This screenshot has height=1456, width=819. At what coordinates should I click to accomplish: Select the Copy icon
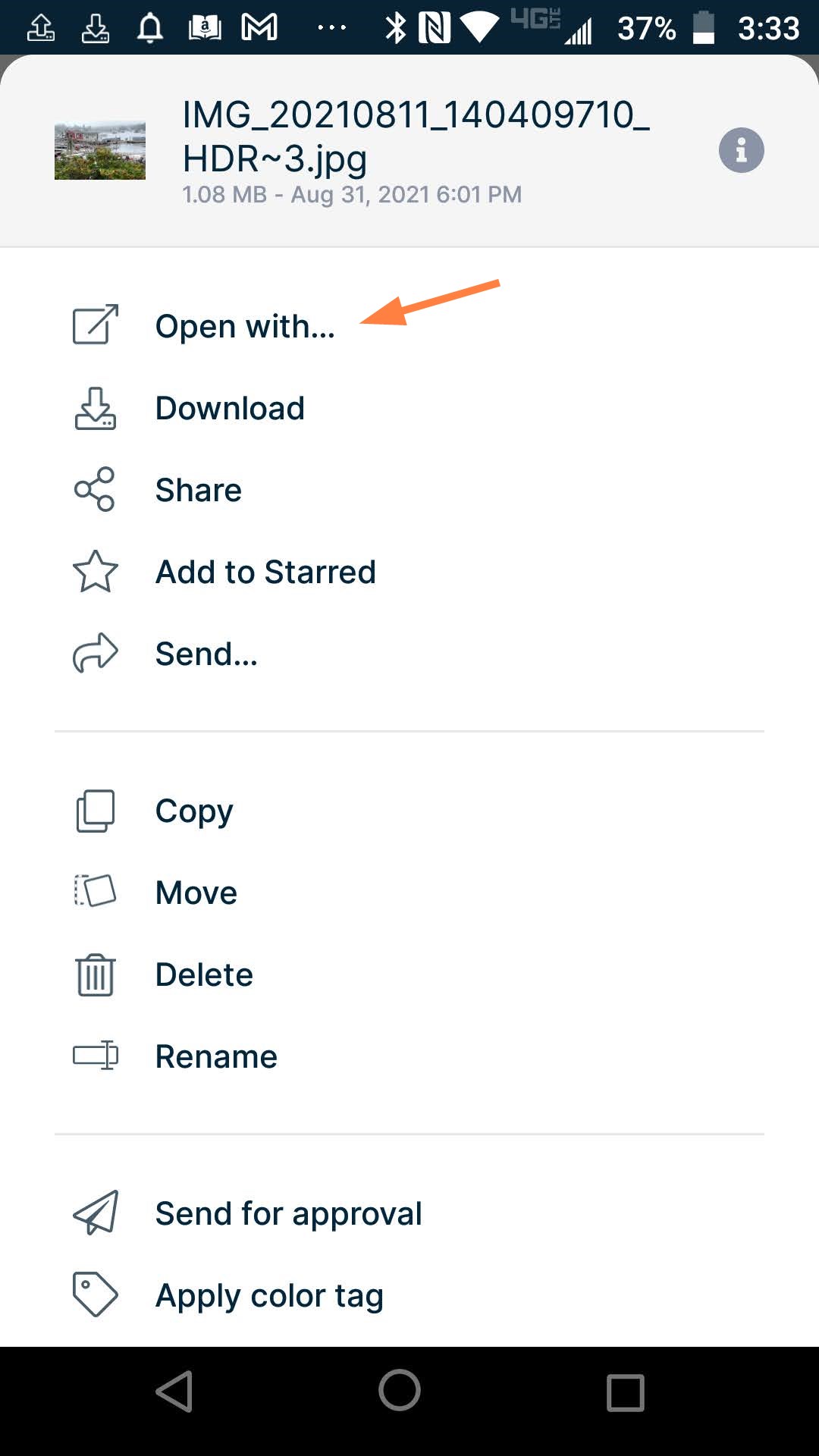(94, 811)
